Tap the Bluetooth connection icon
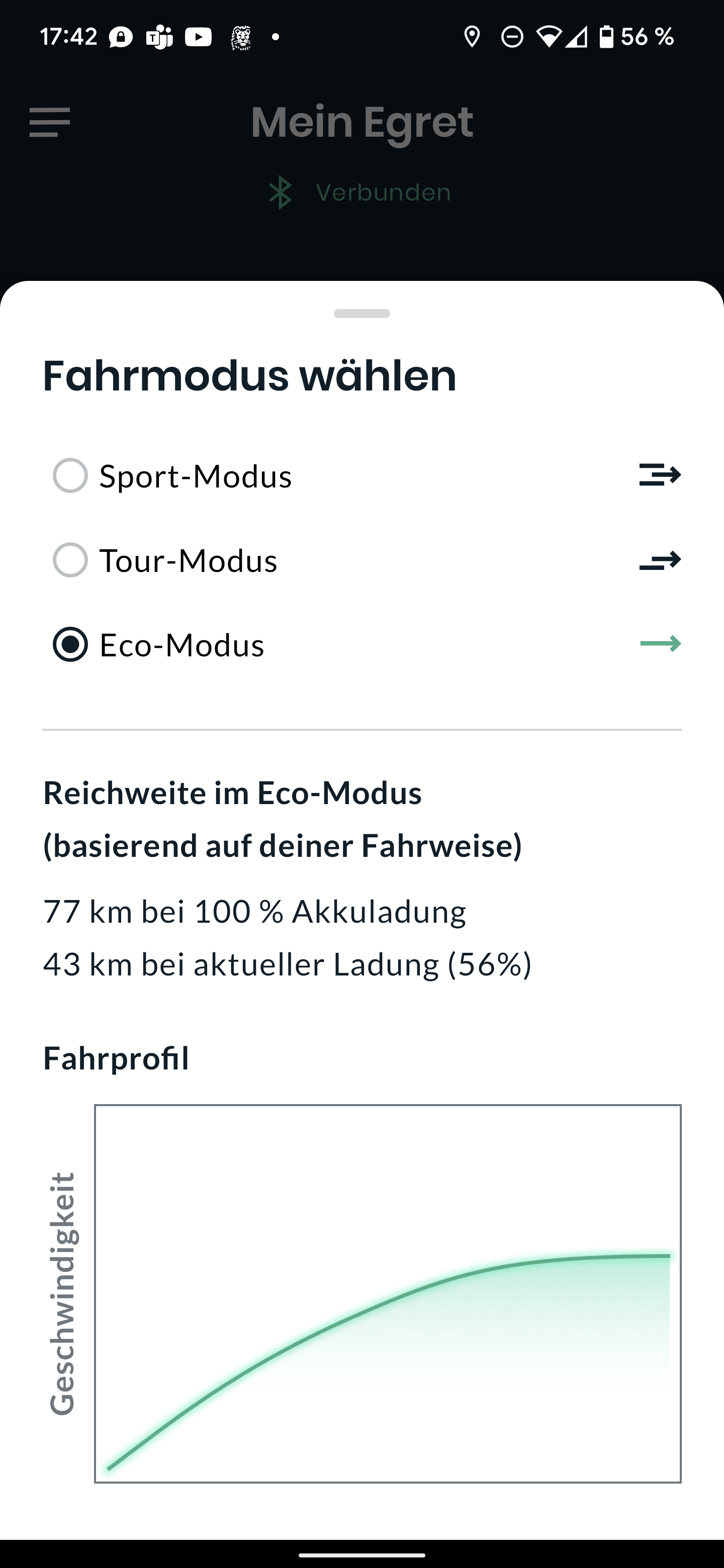This screenshot has height=1568, width=724. pyautogui.click(x=280, y=193)
